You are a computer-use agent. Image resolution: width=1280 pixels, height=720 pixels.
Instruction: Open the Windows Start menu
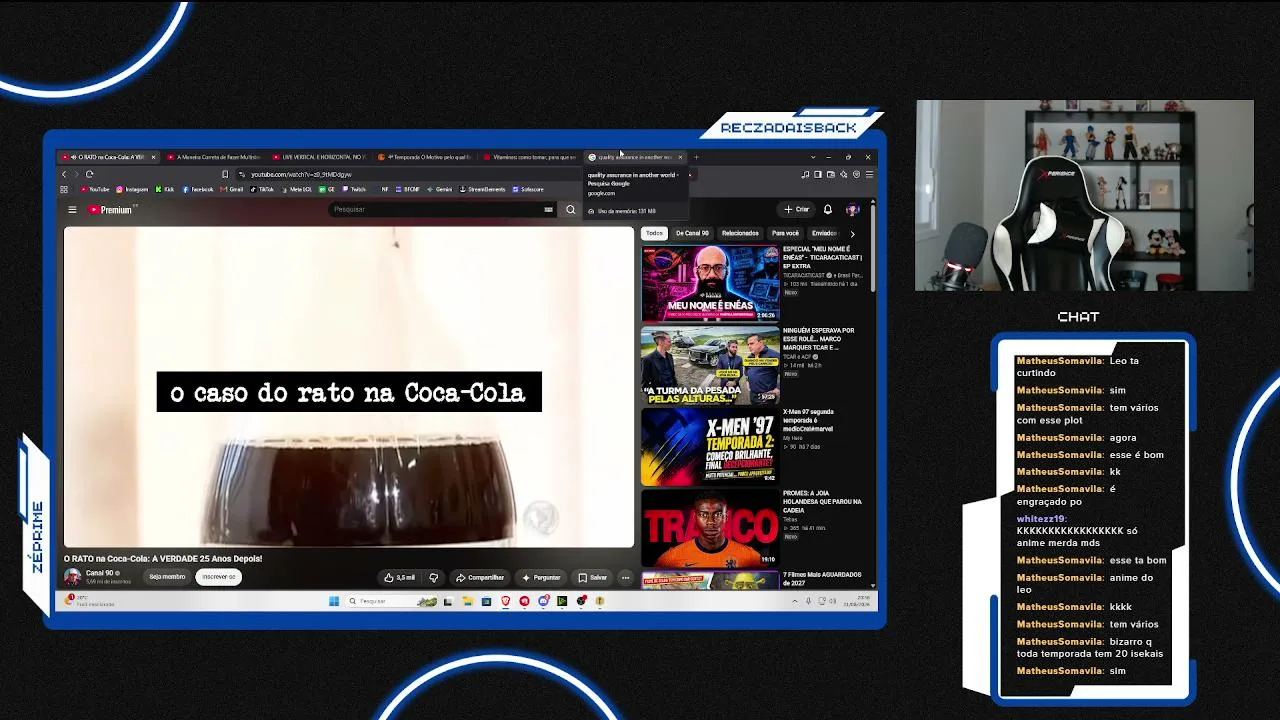(x=334, y=601)
